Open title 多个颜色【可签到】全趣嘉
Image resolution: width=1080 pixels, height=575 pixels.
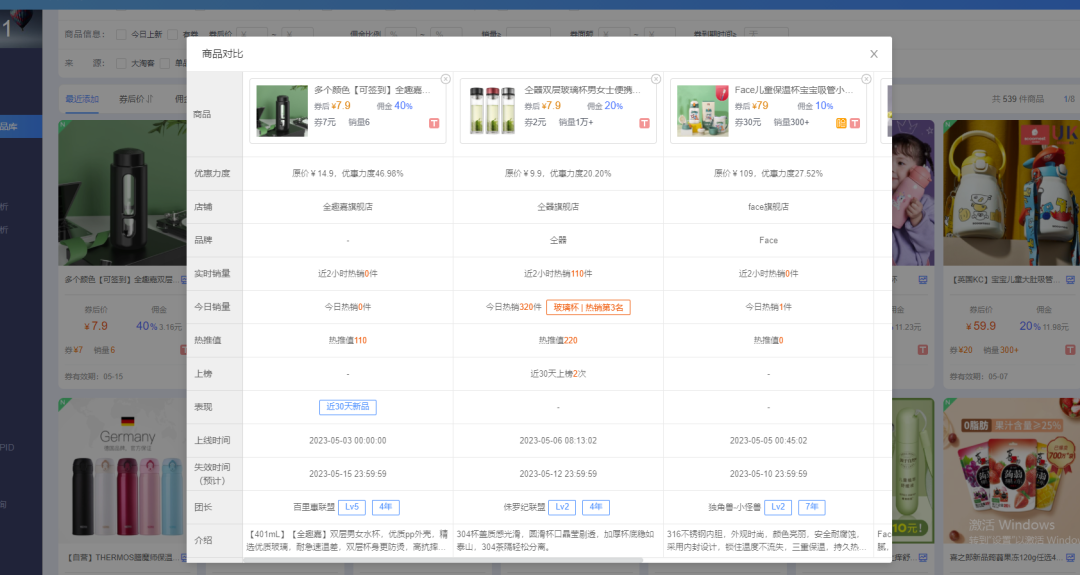point(372,90)
